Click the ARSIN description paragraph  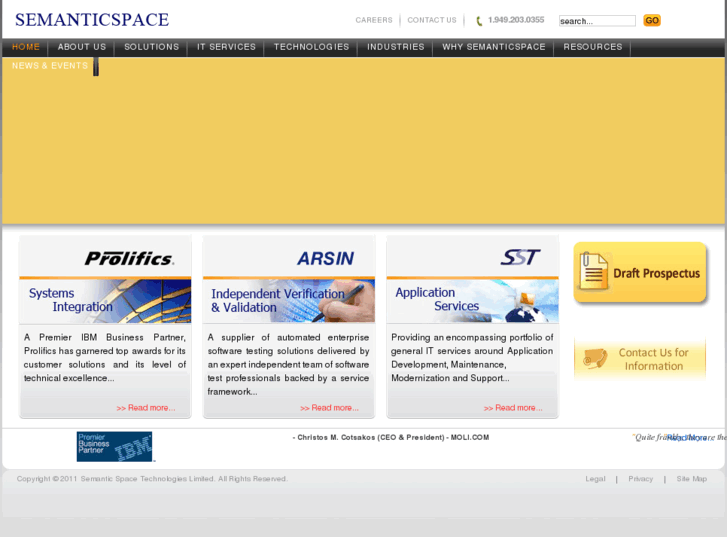(x=288, y=365)
